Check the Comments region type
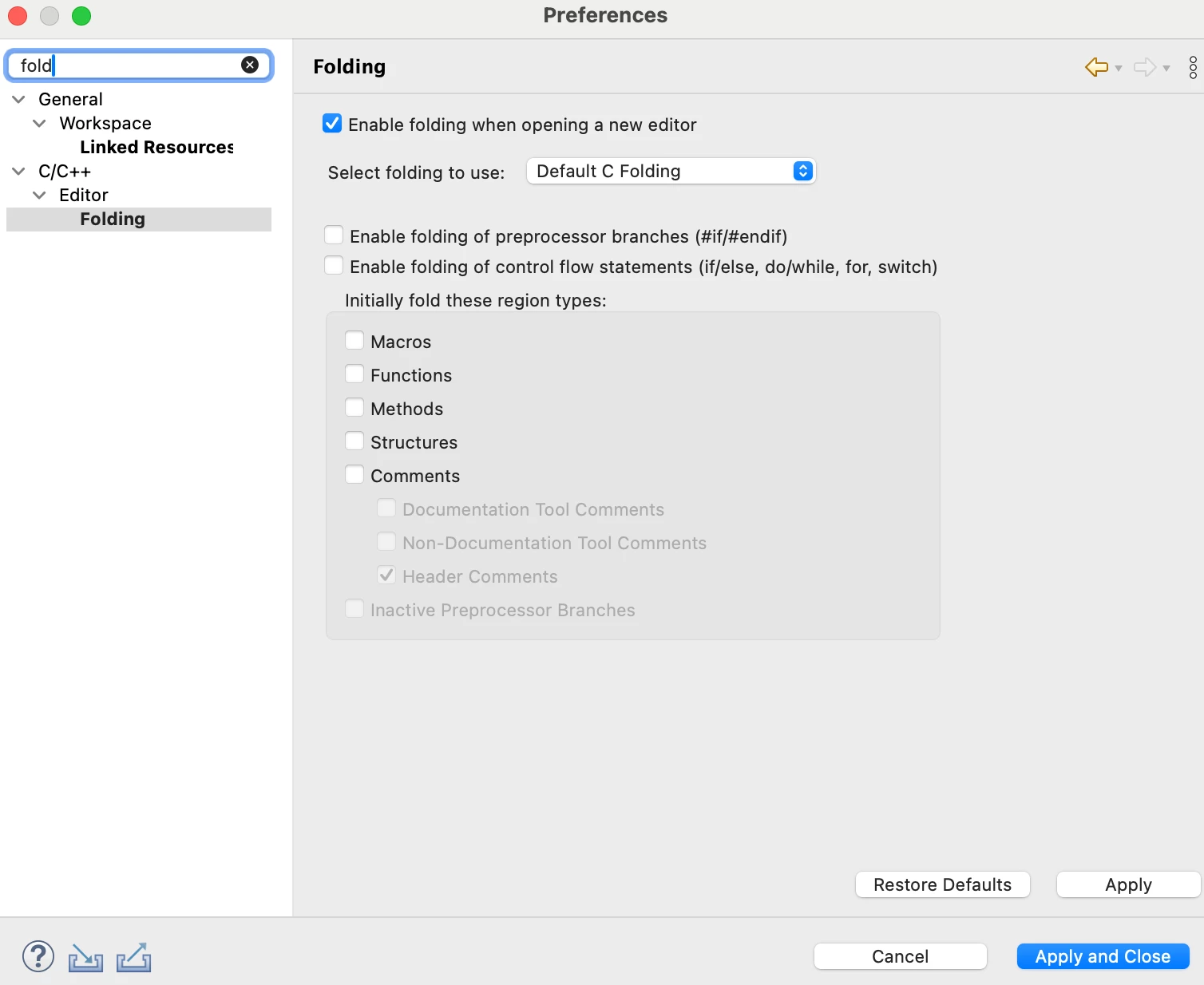 coord(354,475)
